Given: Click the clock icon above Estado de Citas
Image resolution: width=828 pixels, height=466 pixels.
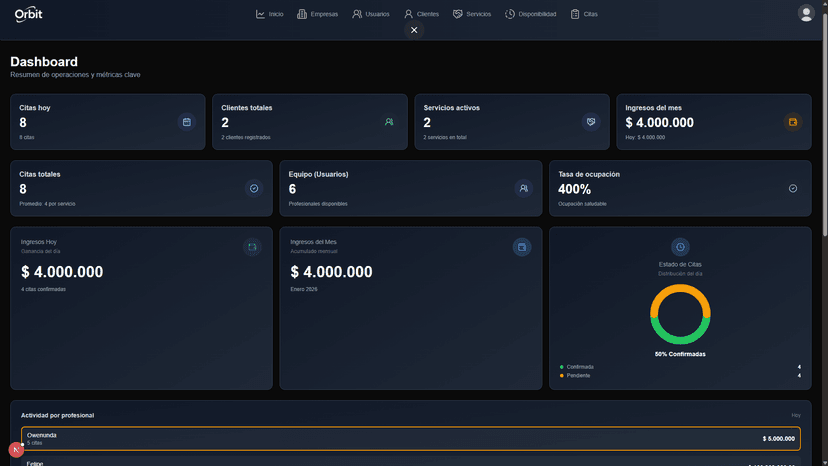Looking at the screenshot, I should point(680,247).
